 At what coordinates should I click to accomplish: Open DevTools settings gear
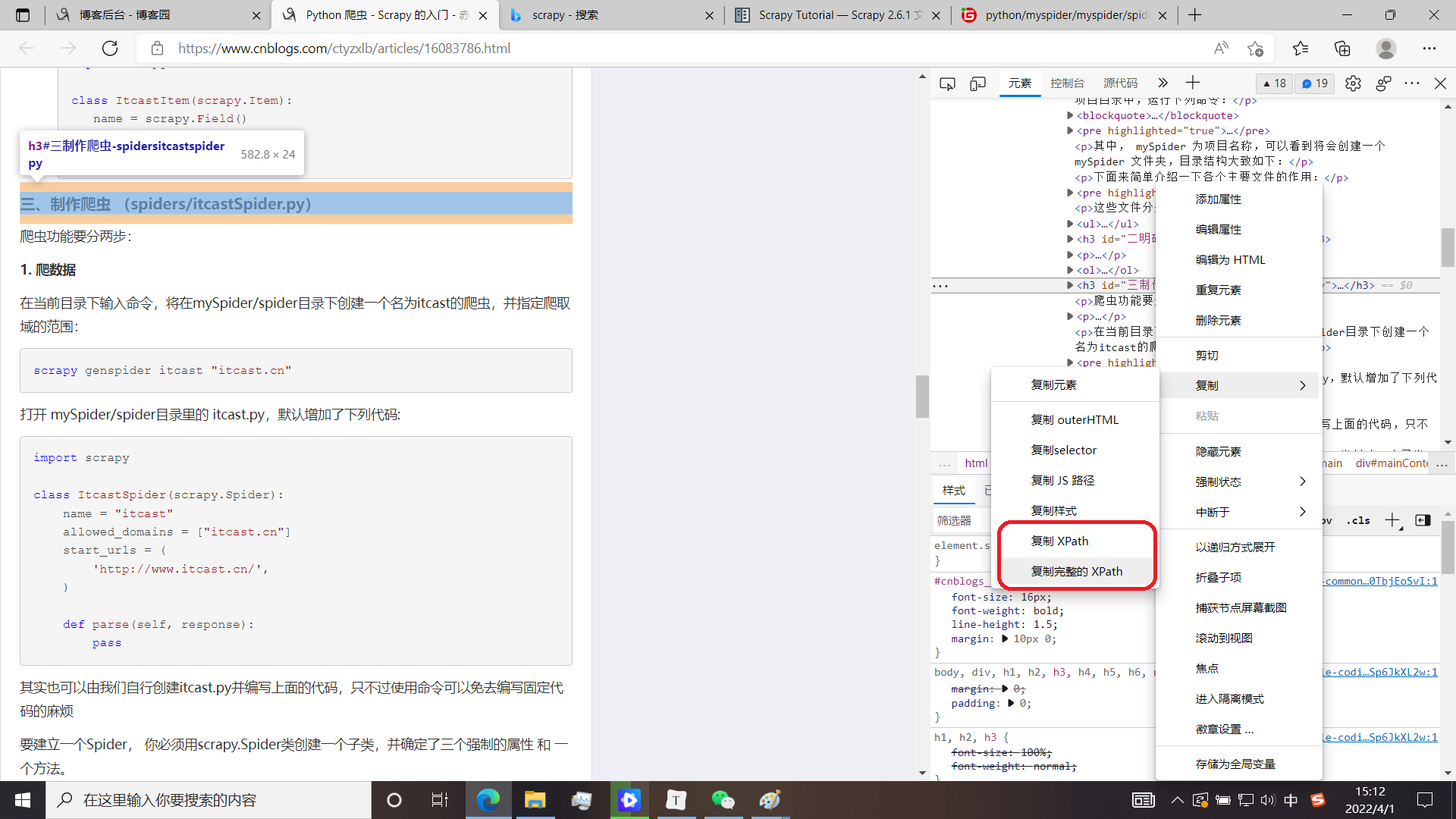(1353, 83)
